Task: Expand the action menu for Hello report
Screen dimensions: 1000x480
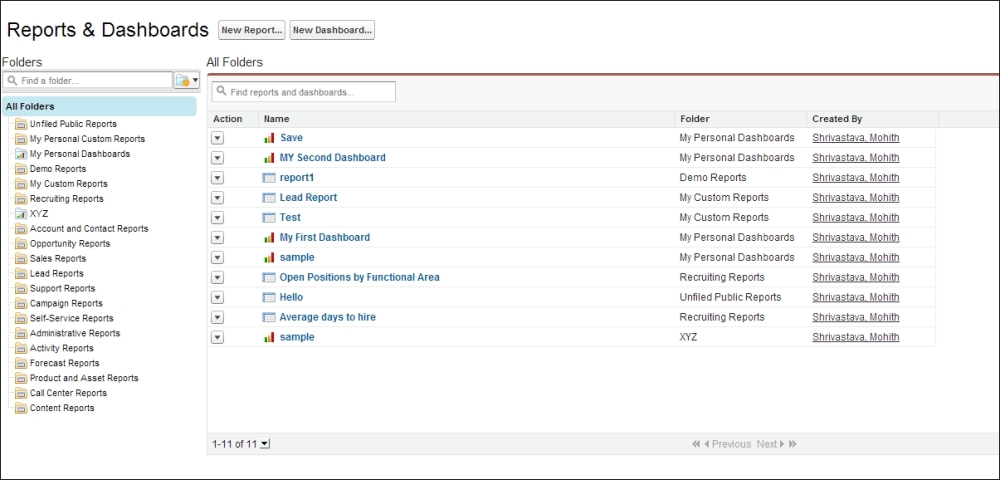Action: coord(218,298)
